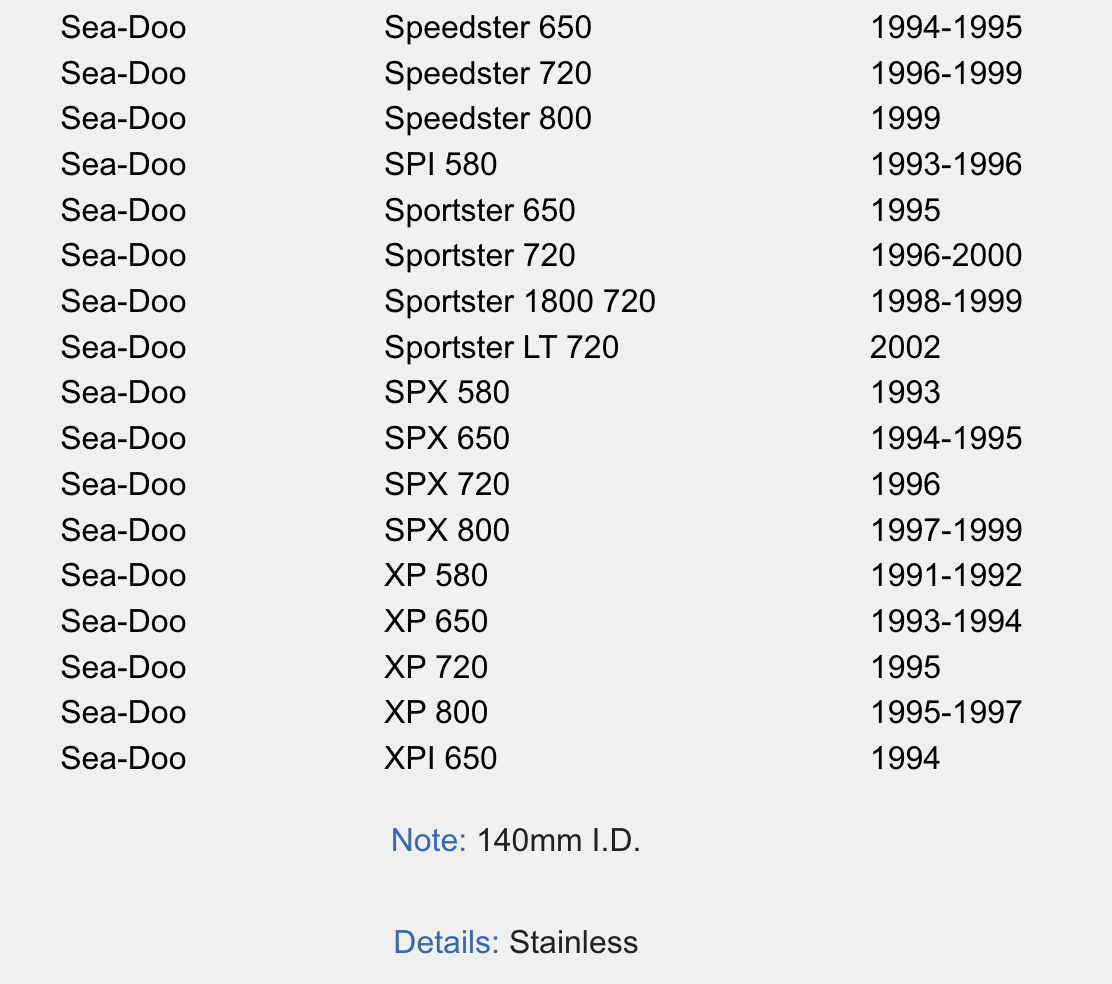Select the 2002 year value
The height and width of the screenshot is (984, 1112).
coord(905,348)
